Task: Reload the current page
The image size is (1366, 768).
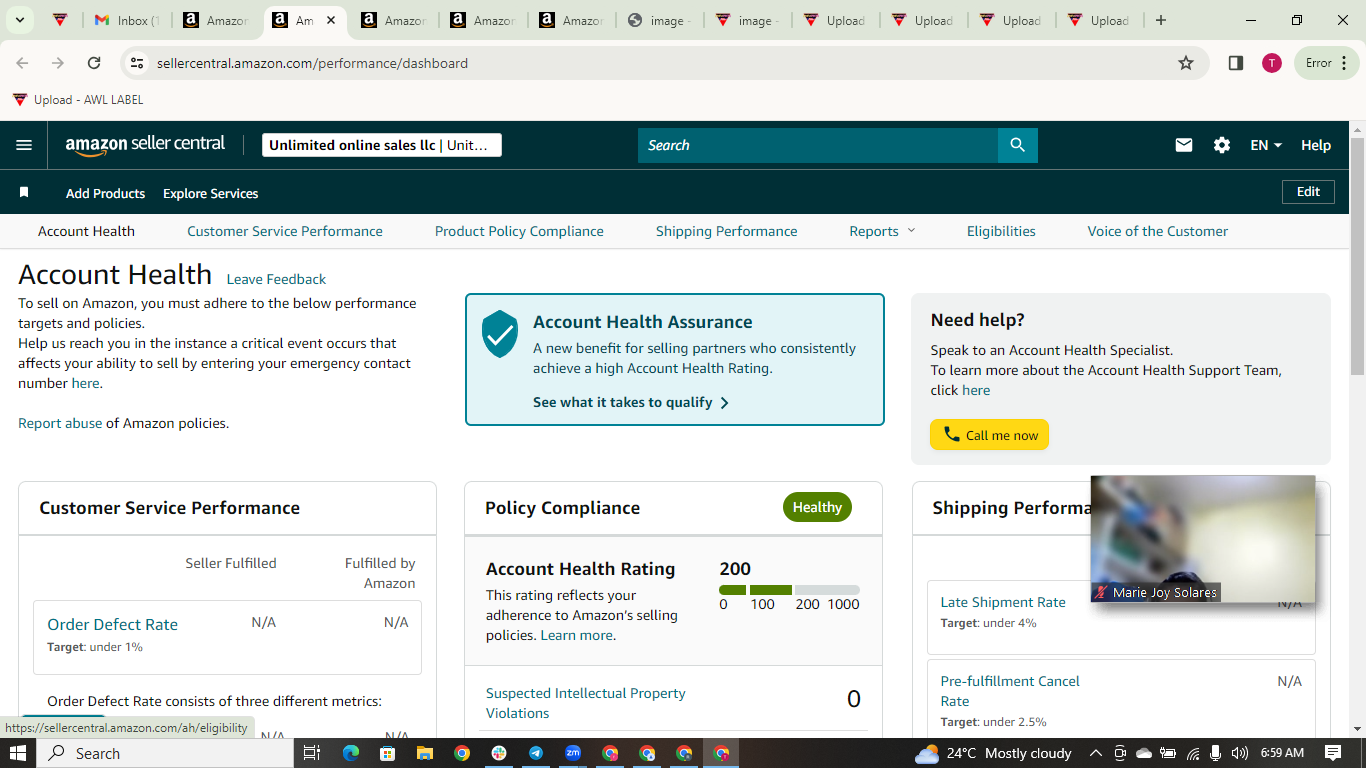Action: click(x=94, y=63)
